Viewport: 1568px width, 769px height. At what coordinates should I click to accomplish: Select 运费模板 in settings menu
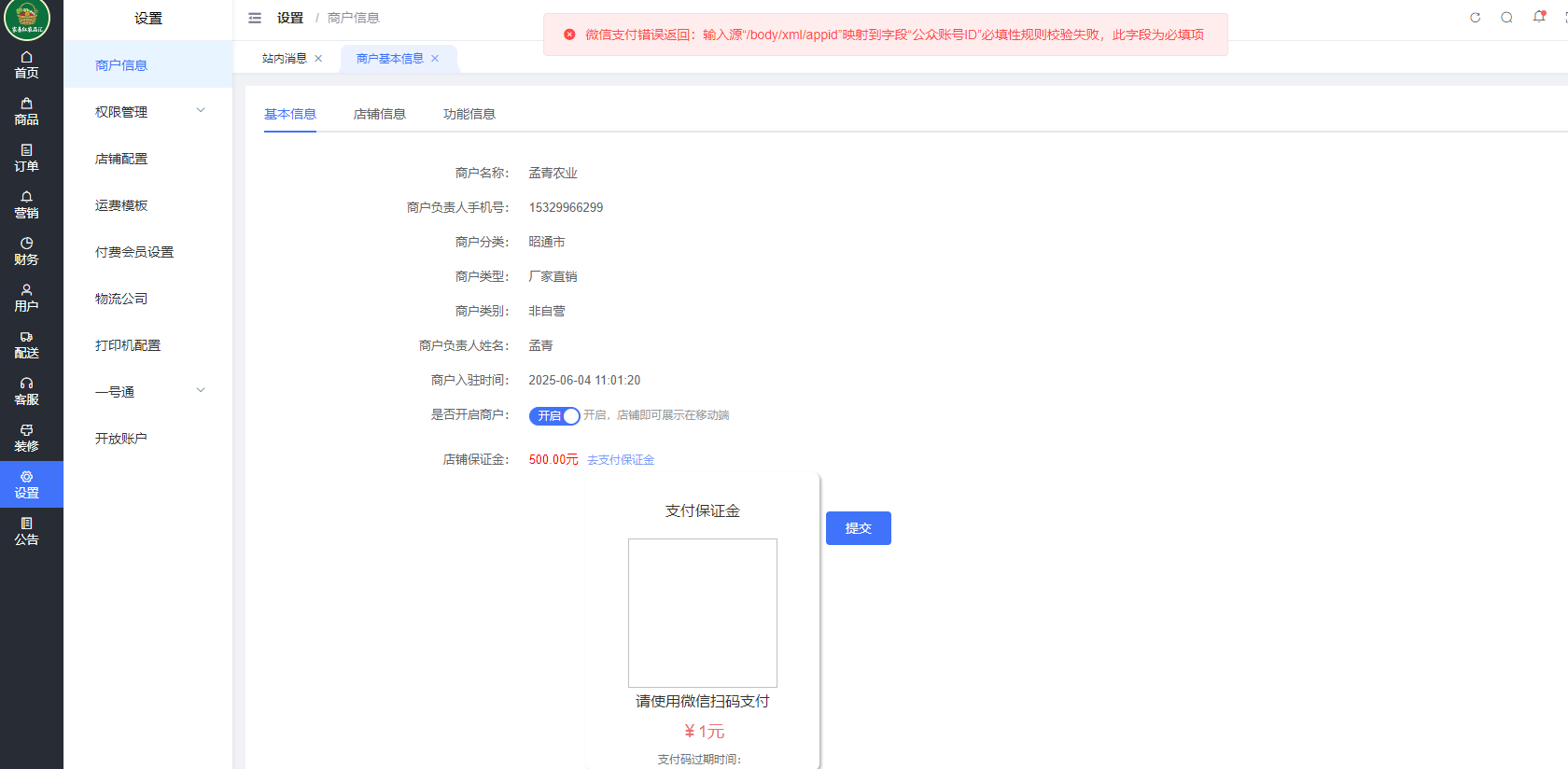click(147, 205)
